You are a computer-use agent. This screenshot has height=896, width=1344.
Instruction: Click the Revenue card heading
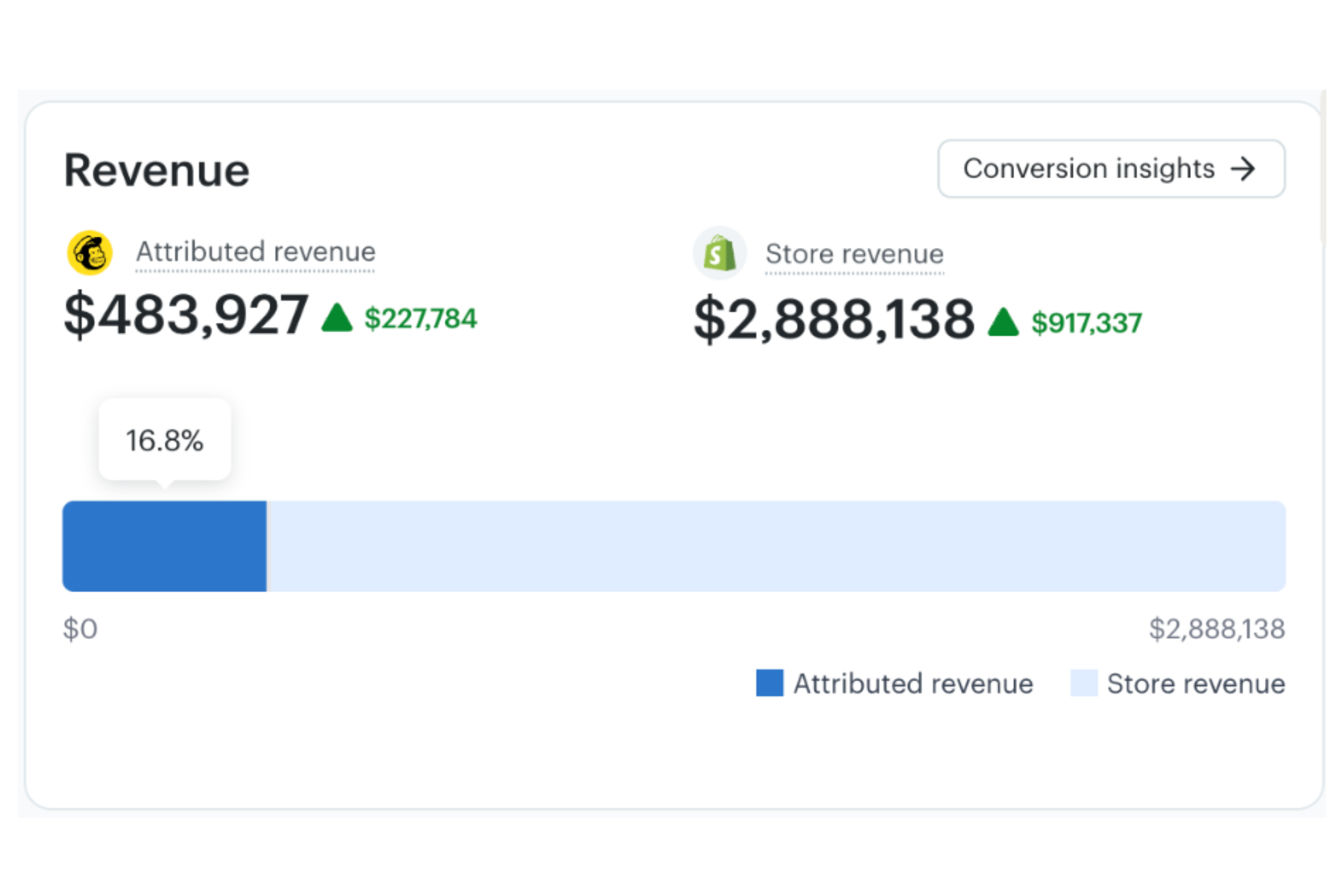coord(157,170)
